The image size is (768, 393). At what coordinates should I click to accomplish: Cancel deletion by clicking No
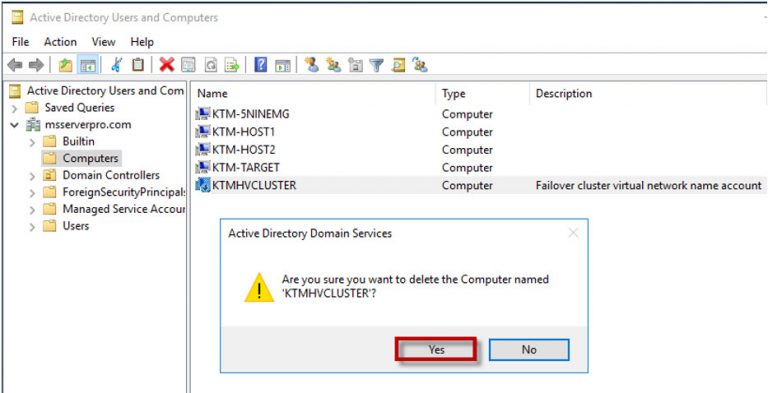pyautogui.click(x=529, y=349)
